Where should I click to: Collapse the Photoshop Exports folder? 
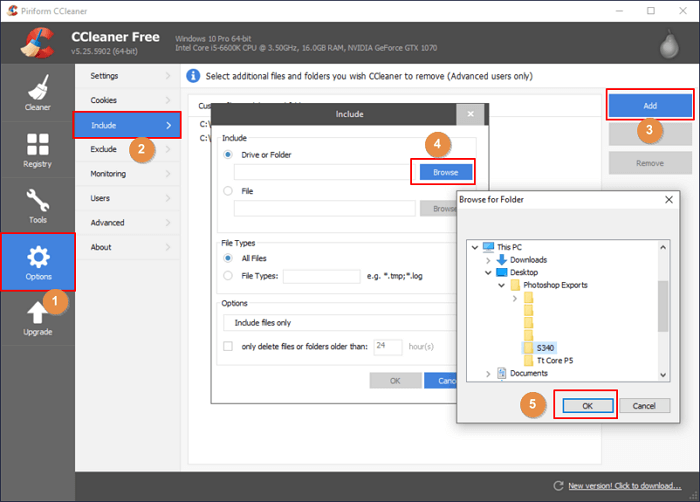[502, 285]
